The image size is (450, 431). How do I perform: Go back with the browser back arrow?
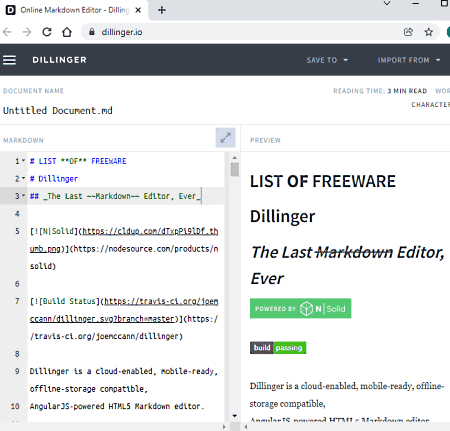(x=7, y=32)
